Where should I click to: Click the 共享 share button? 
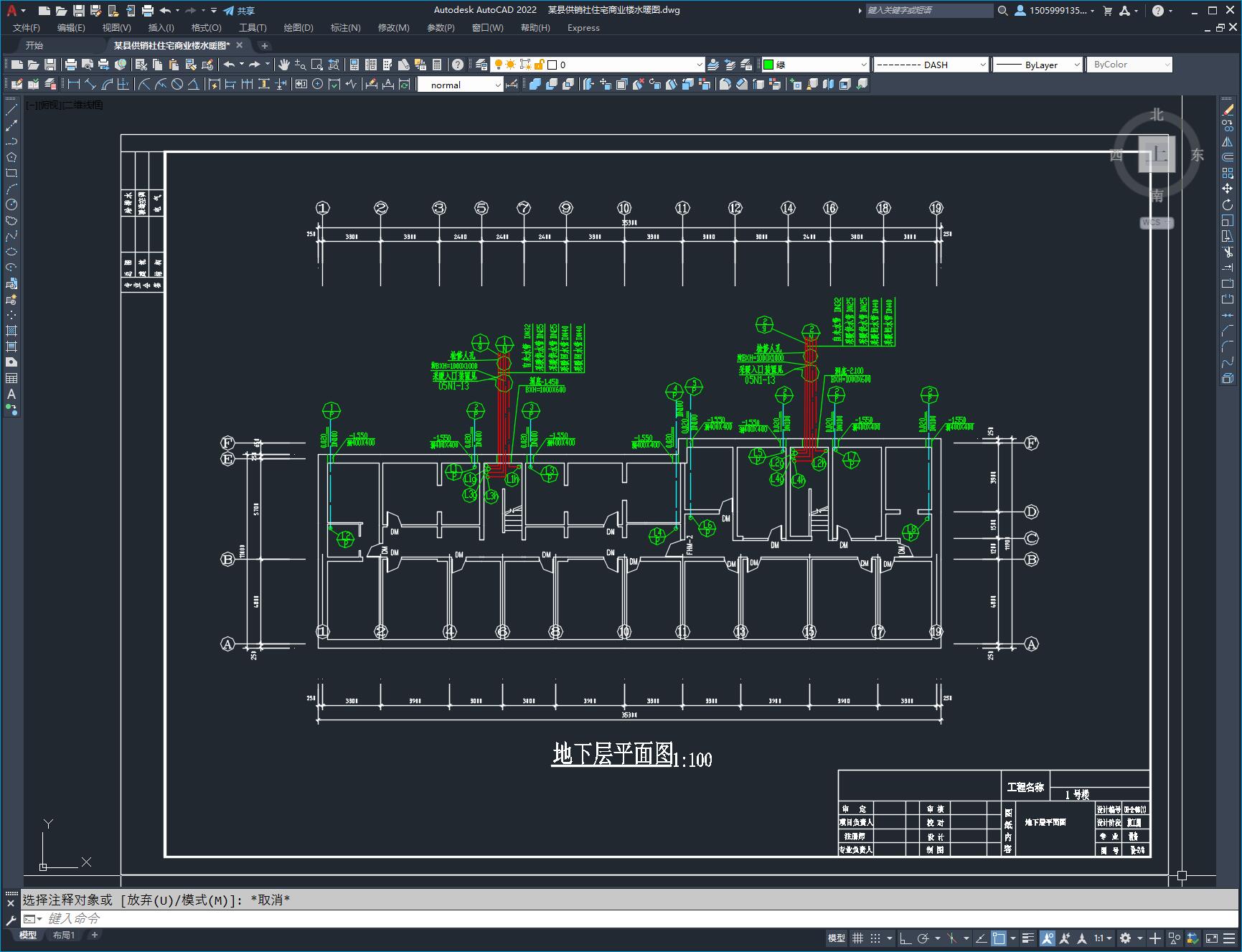239,10
